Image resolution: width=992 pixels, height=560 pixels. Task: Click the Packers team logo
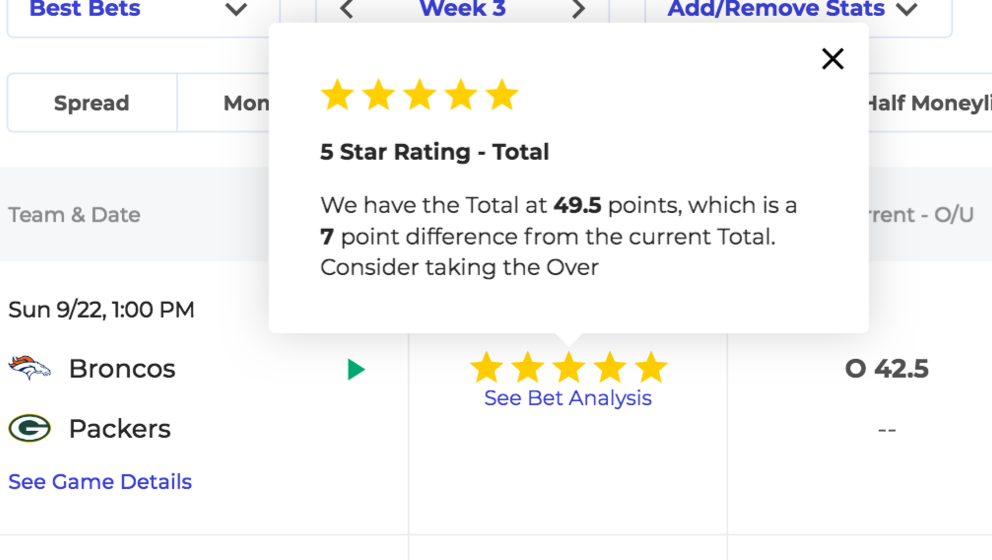tap(29, 428)
